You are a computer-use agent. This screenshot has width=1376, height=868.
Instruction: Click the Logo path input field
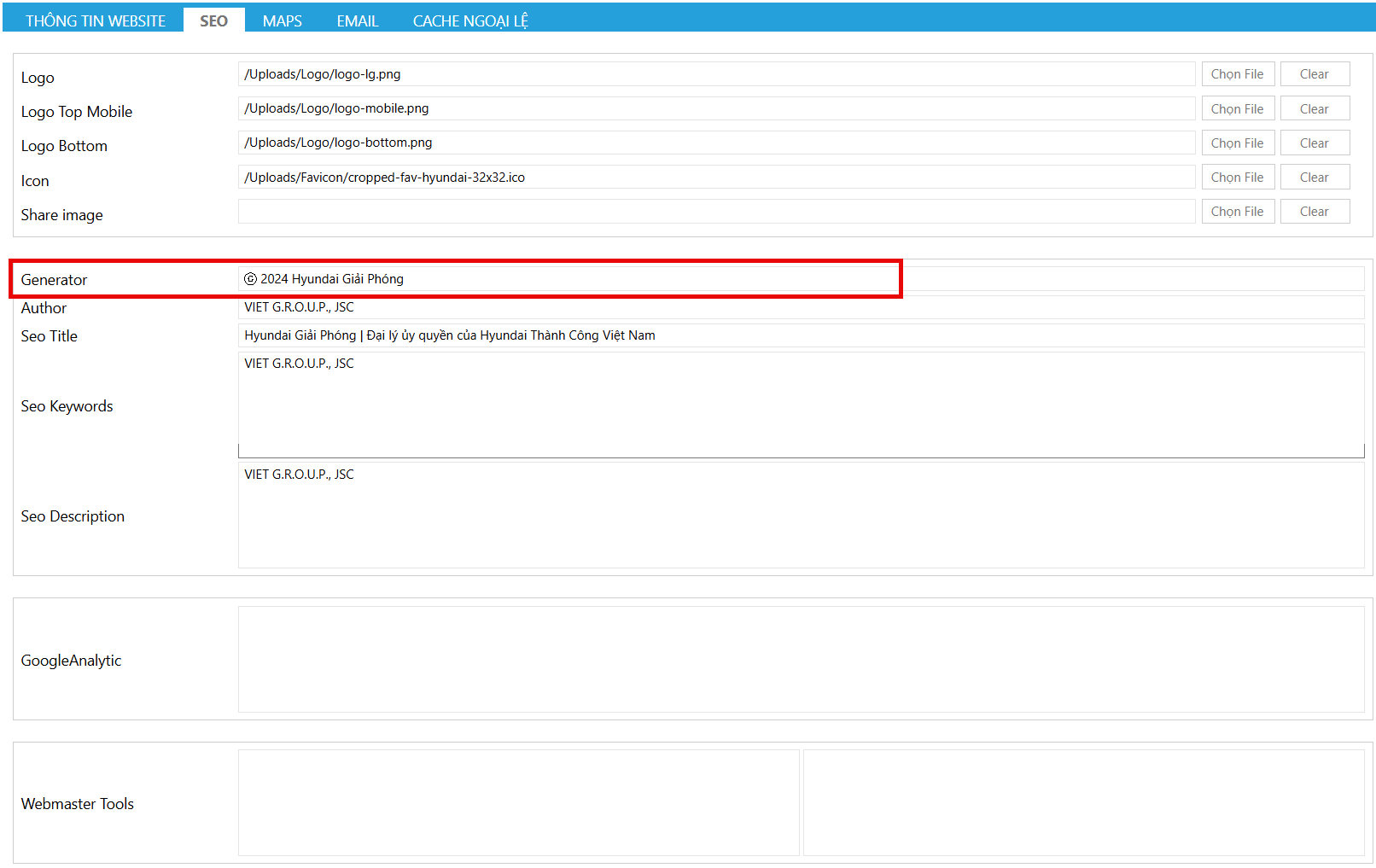[715, 74]
